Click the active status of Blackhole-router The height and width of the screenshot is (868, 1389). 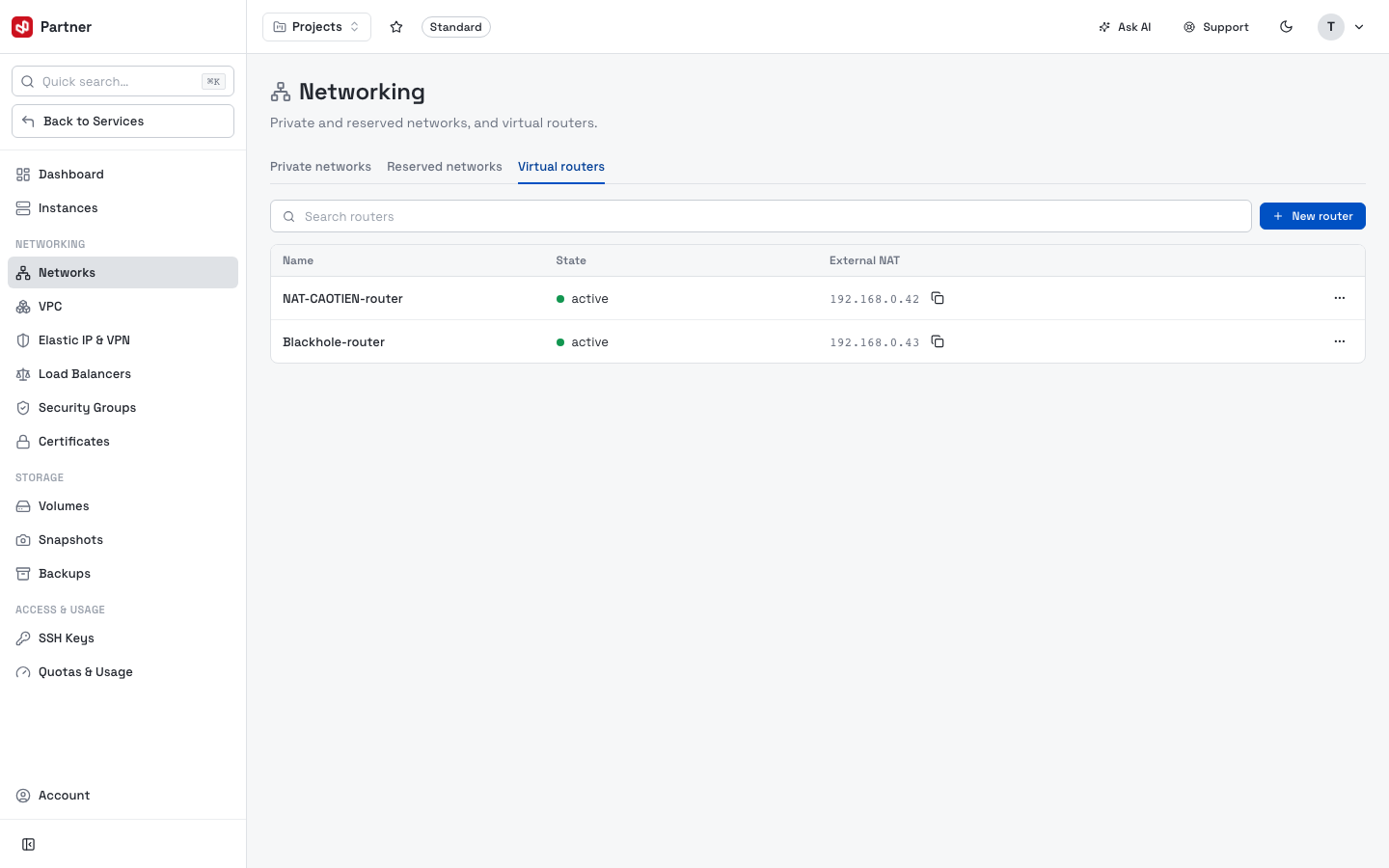tap(583, 342)
